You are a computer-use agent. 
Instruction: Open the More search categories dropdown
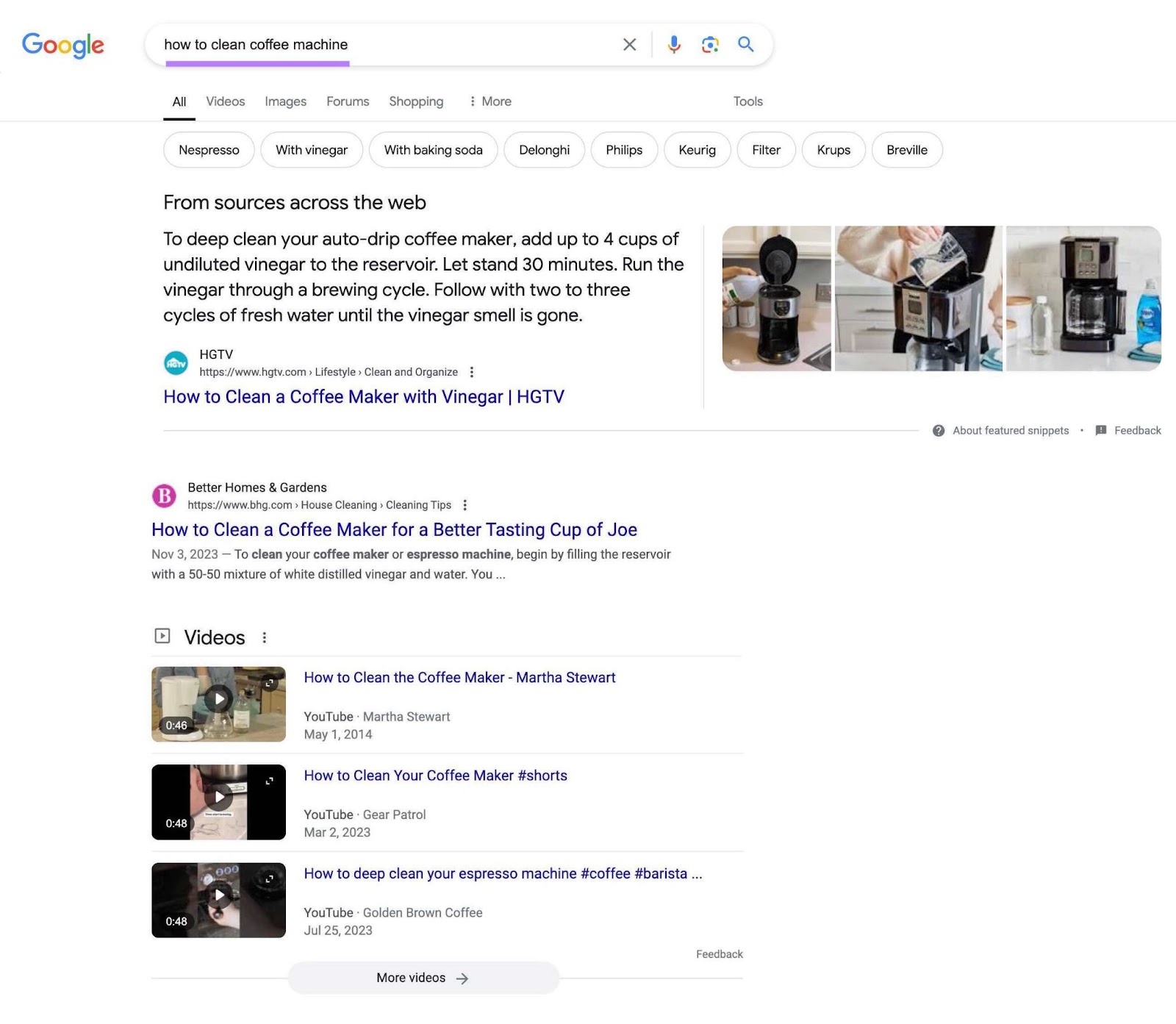pos(490,101)
